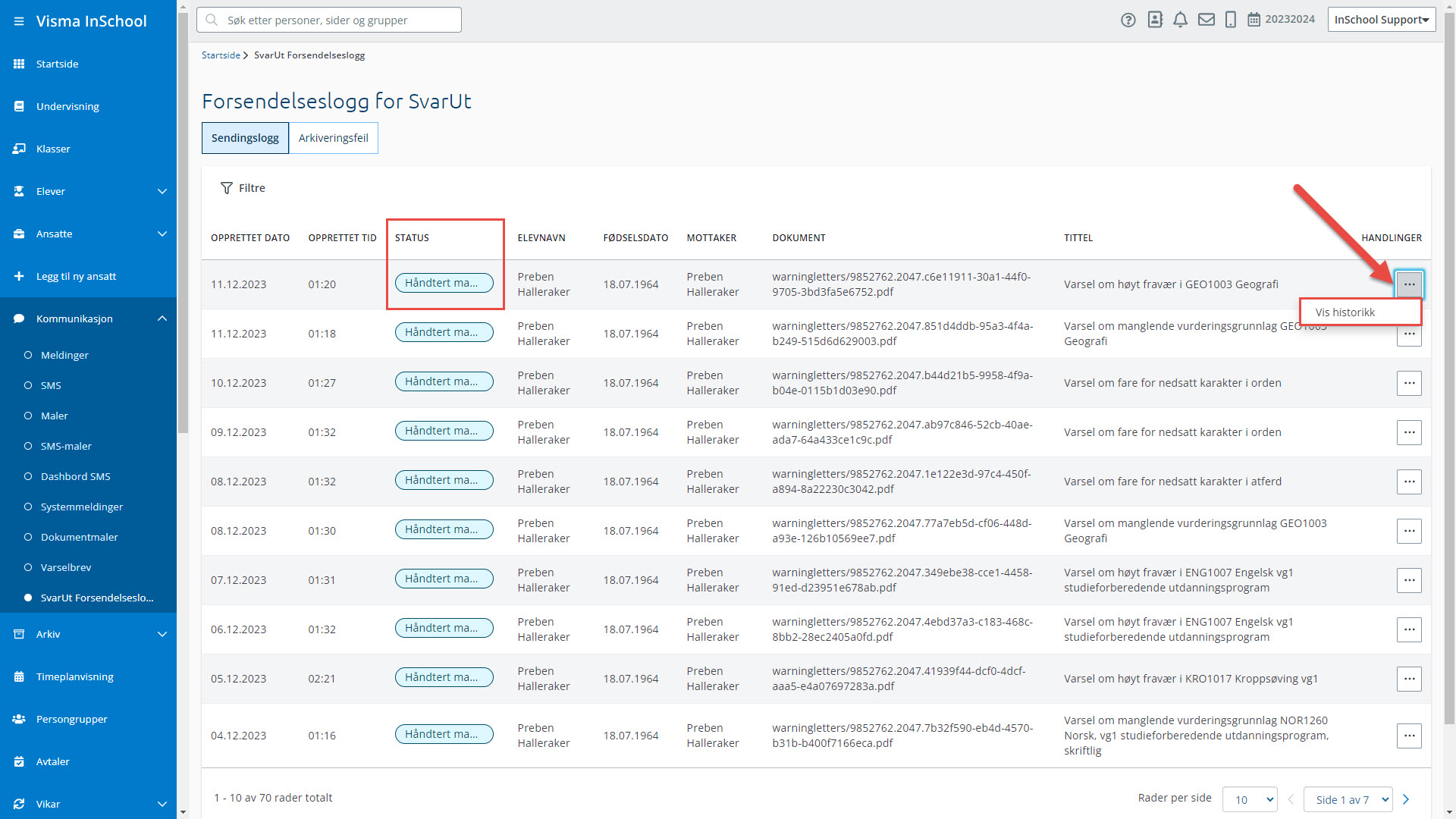Click the OPPRETTET DATO column header
The image size is (1456, 819).
[250, 238]
